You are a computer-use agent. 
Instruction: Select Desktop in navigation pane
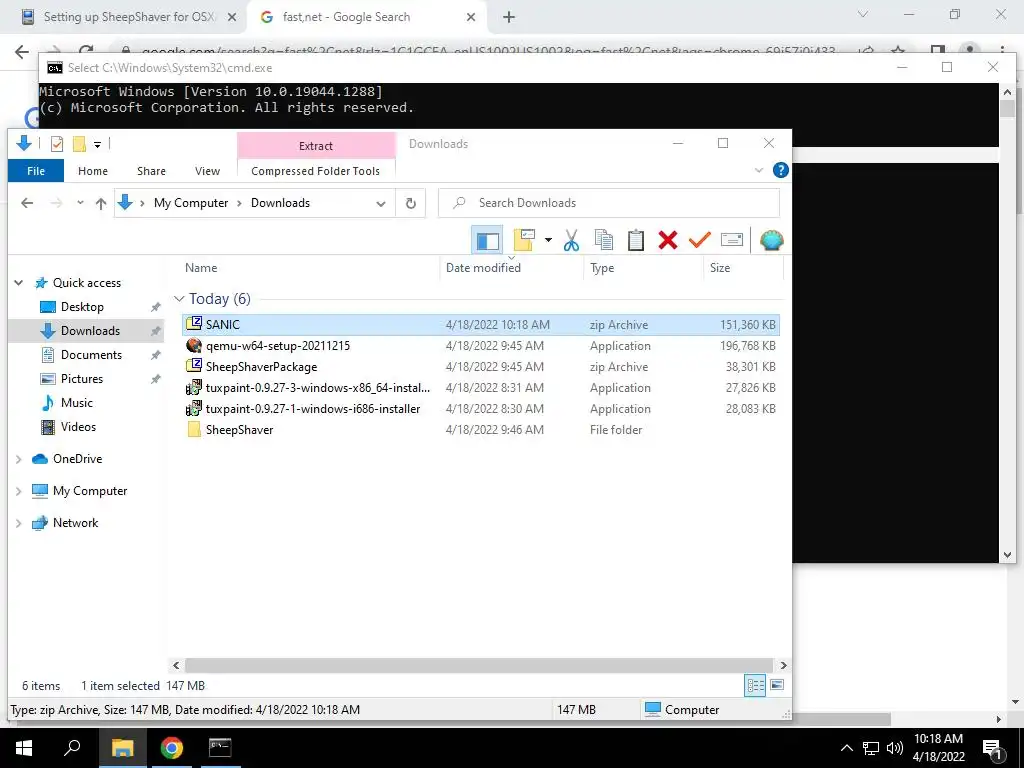pos(82,307)
